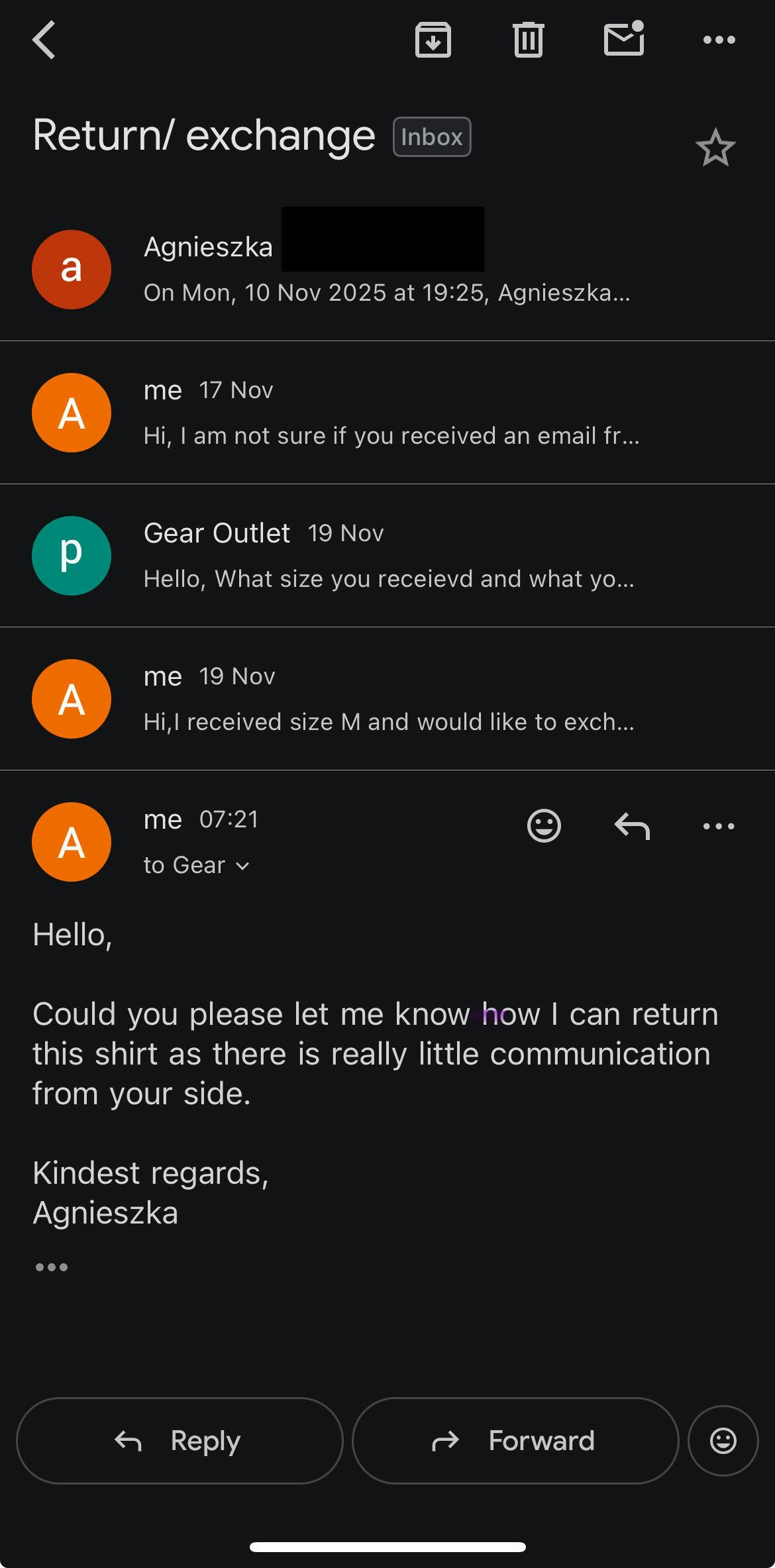Expand recipient details next to 'to Gear'
The height and width of the screenshot is (1568, 775).
pos(242,866)
